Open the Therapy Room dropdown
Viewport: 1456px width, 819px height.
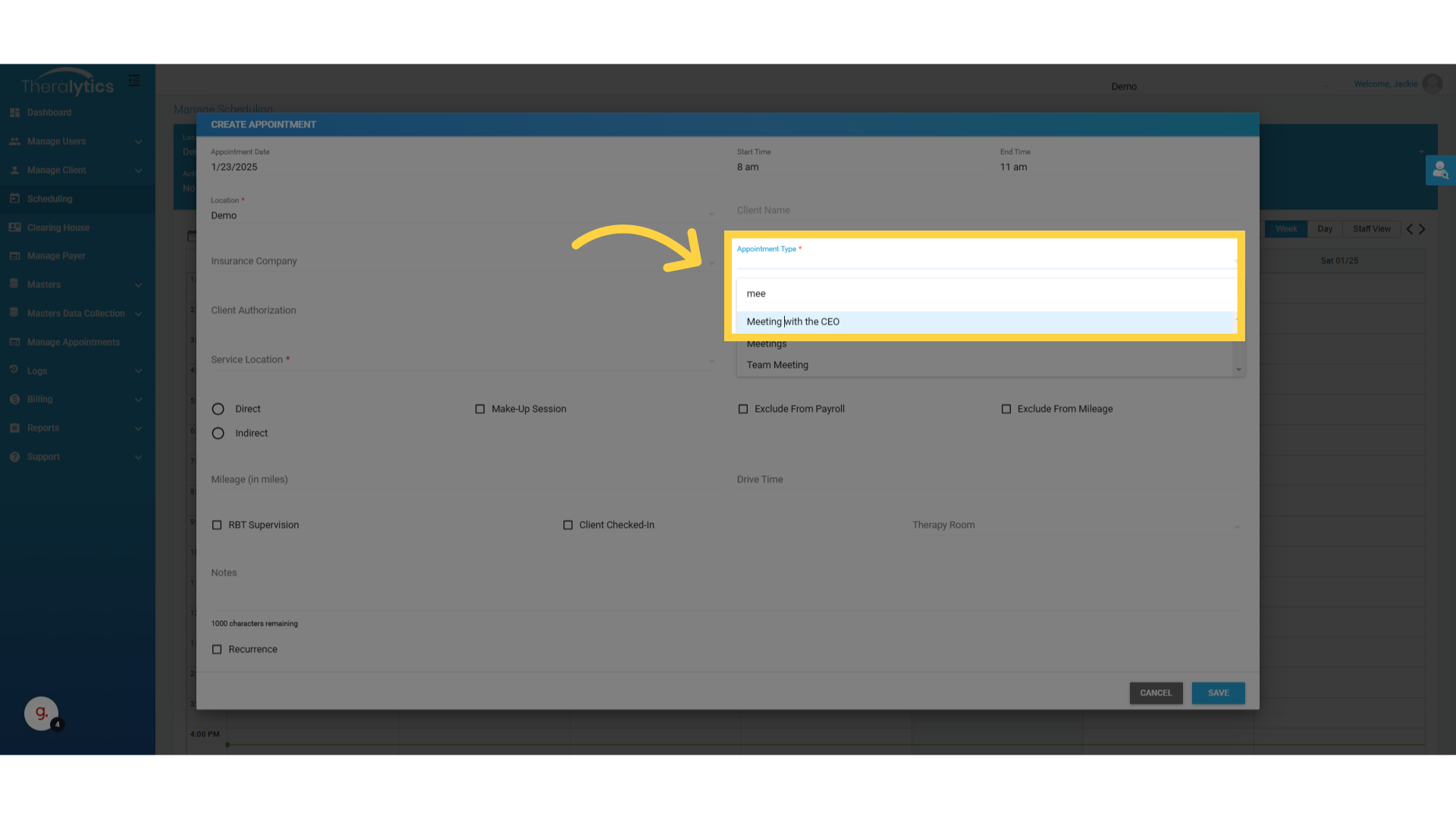click(x=1075, y=526)
